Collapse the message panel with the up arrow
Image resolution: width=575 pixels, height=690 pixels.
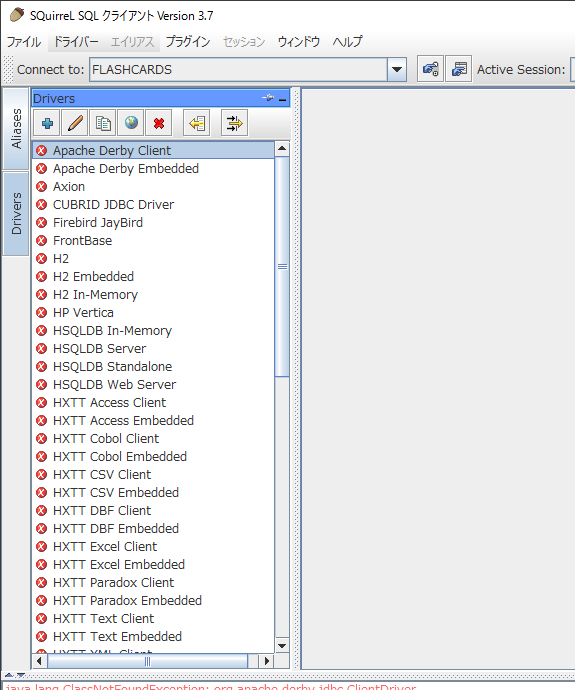point(9,675)
